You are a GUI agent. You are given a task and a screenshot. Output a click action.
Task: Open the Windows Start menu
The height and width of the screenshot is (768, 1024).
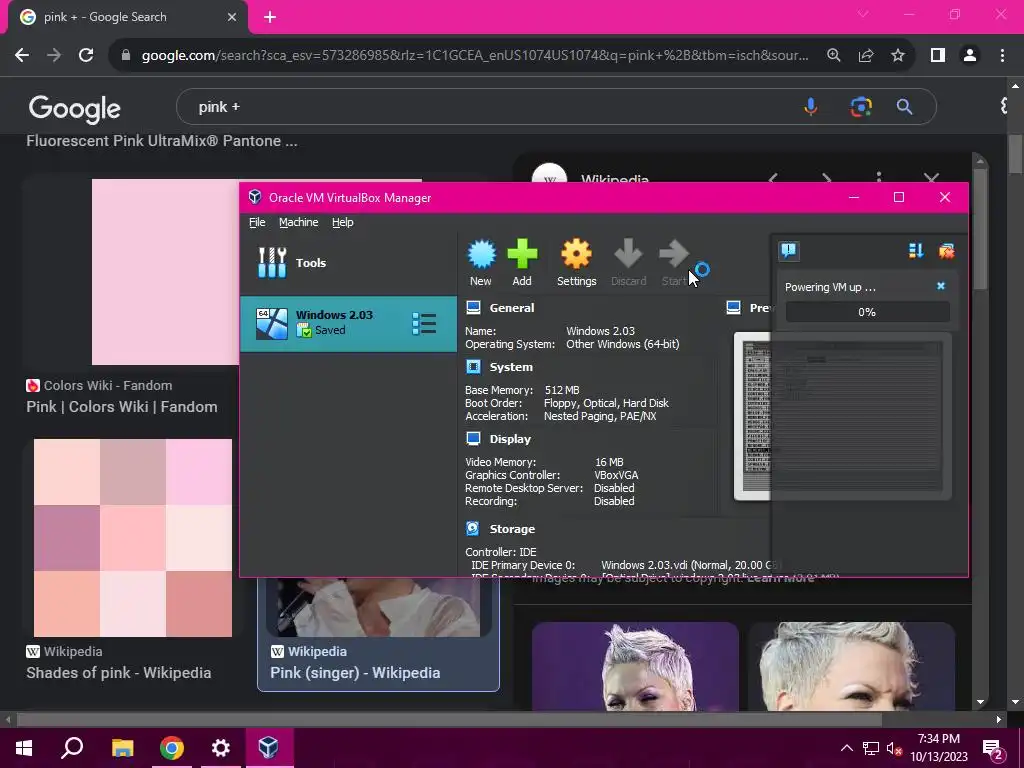tap(24, 748)
